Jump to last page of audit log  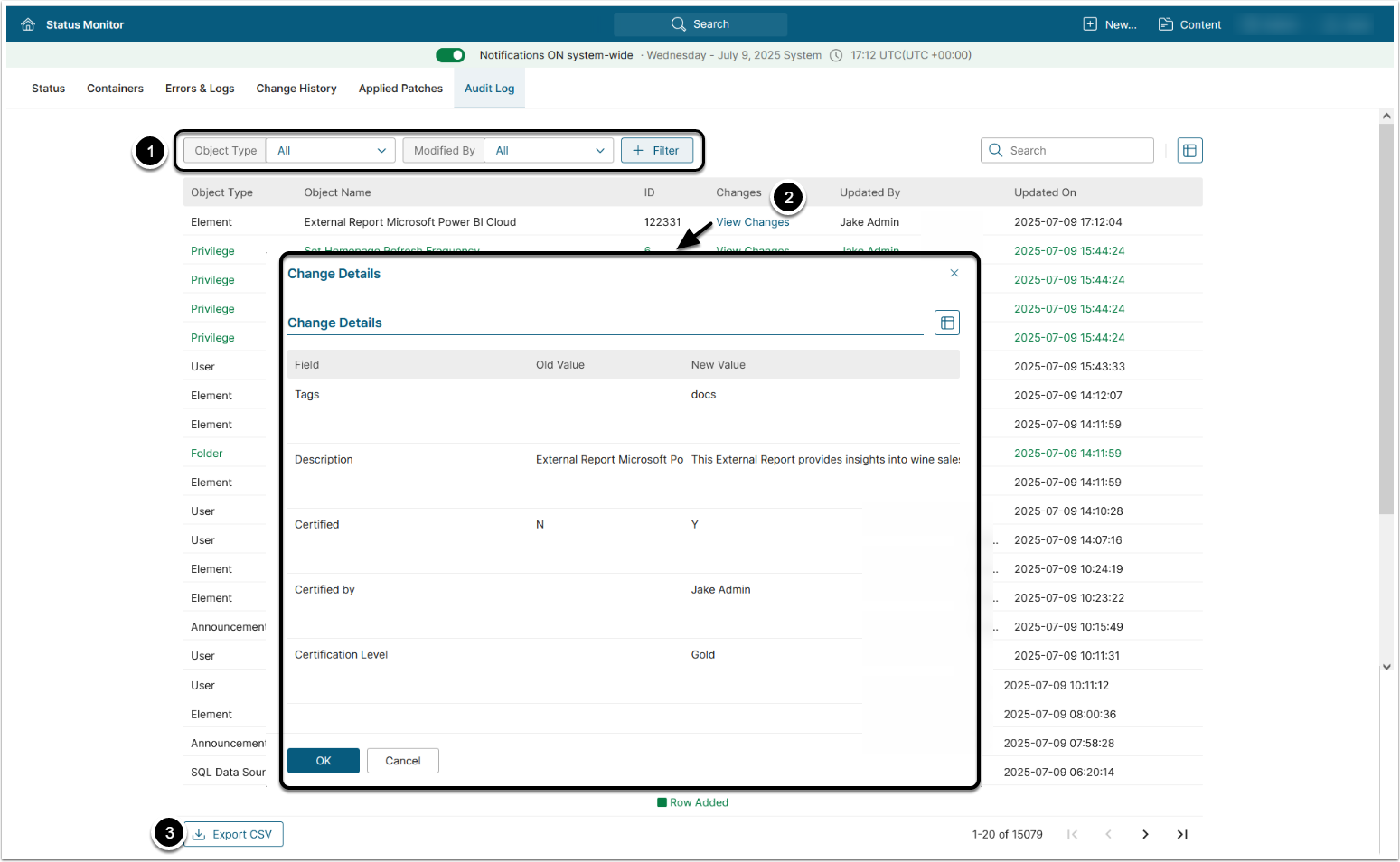click(1181, 834)
